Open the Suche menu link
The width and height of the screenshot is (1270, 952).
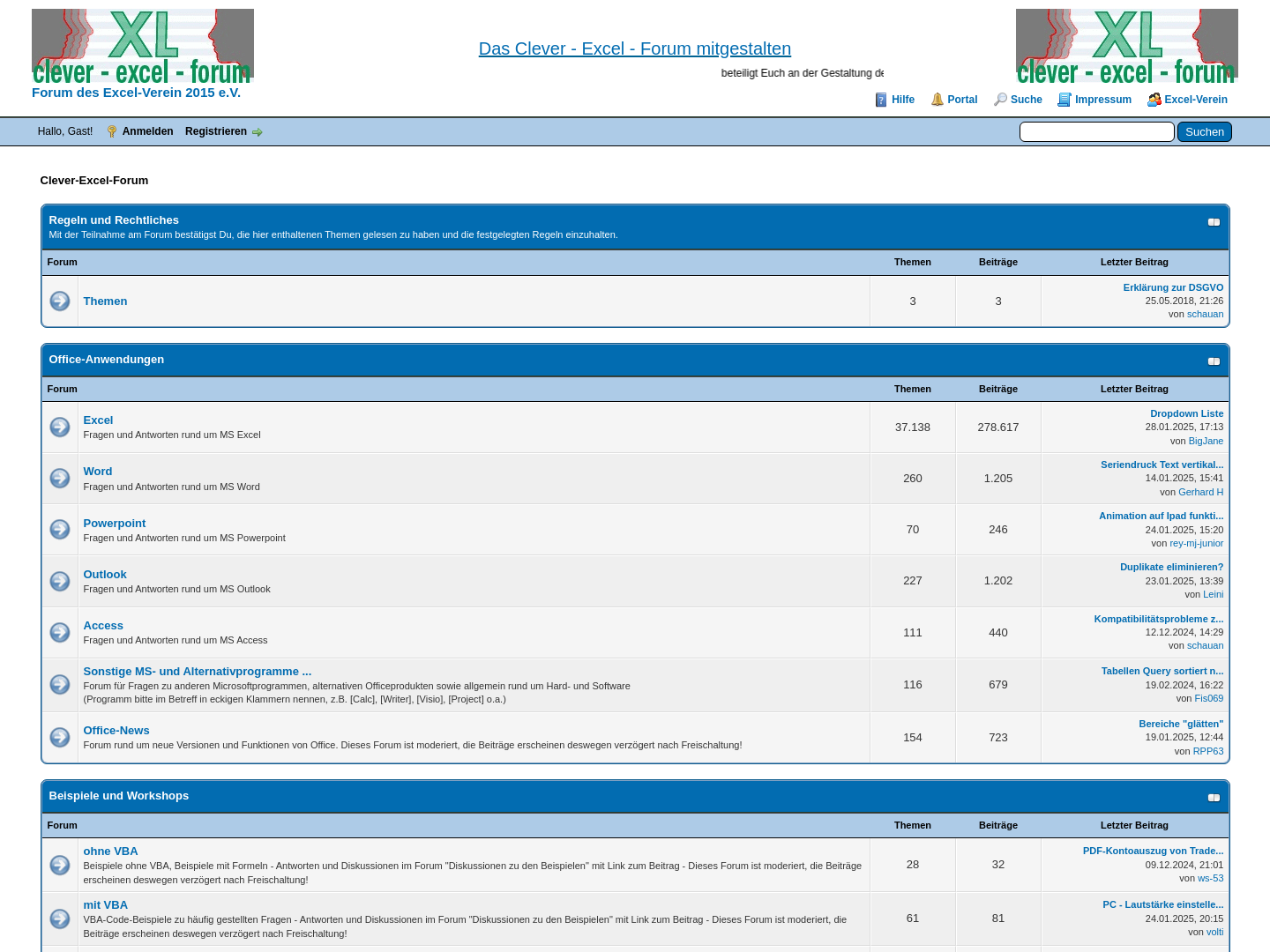pos(1027,100)
